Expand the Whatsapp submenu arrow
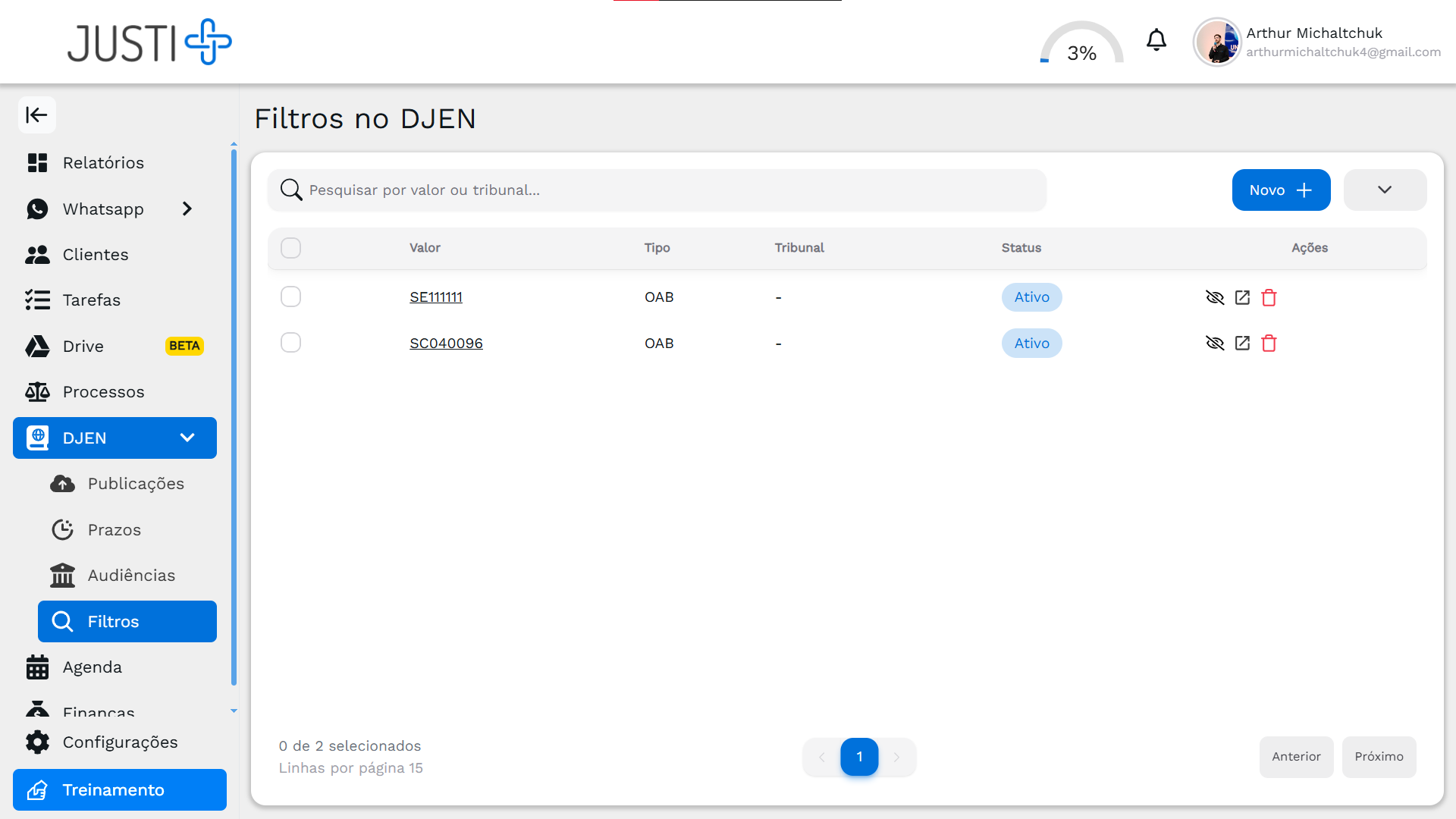The width and height of the screenshot is (1456, 819). (187, 209)
